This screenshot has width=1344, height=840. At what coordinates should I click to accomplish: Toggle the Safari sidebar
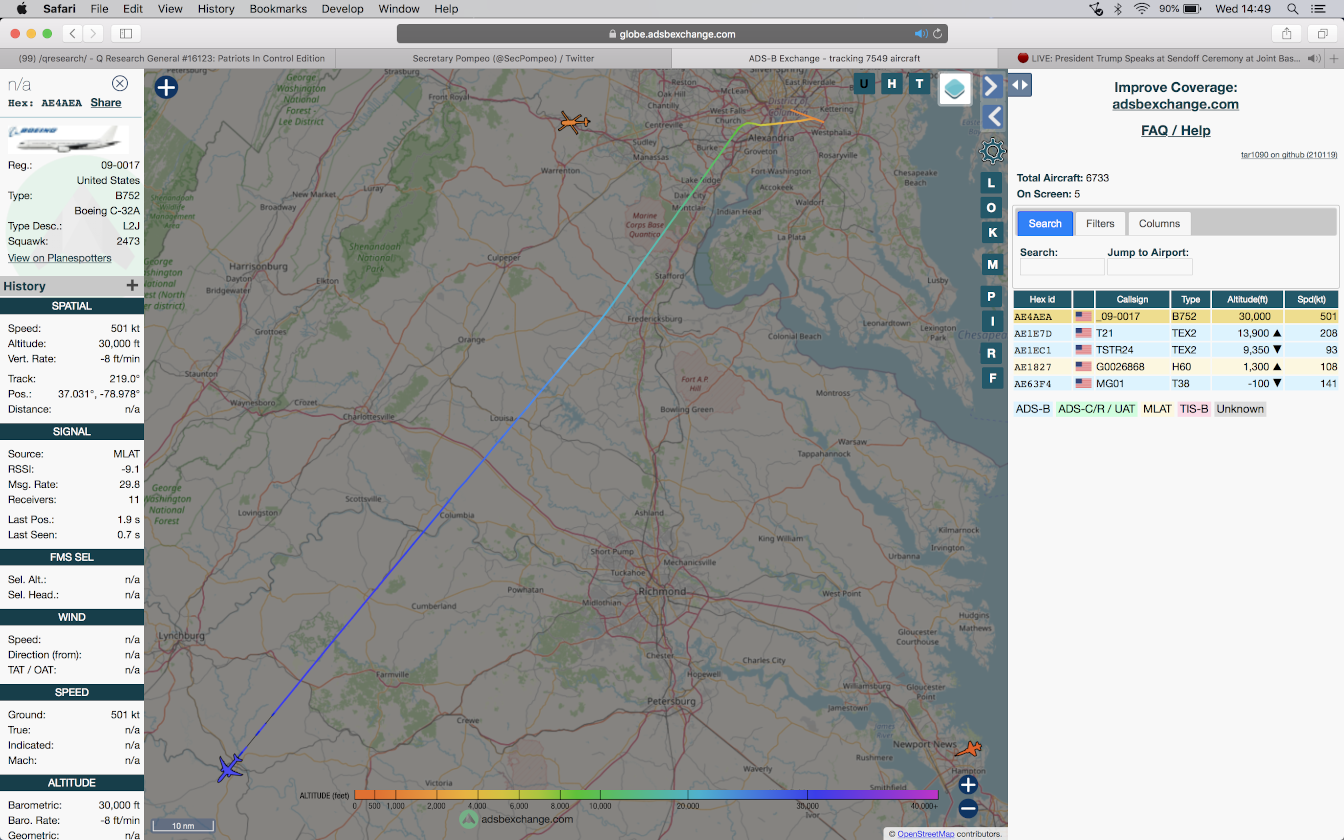(126, 33)
